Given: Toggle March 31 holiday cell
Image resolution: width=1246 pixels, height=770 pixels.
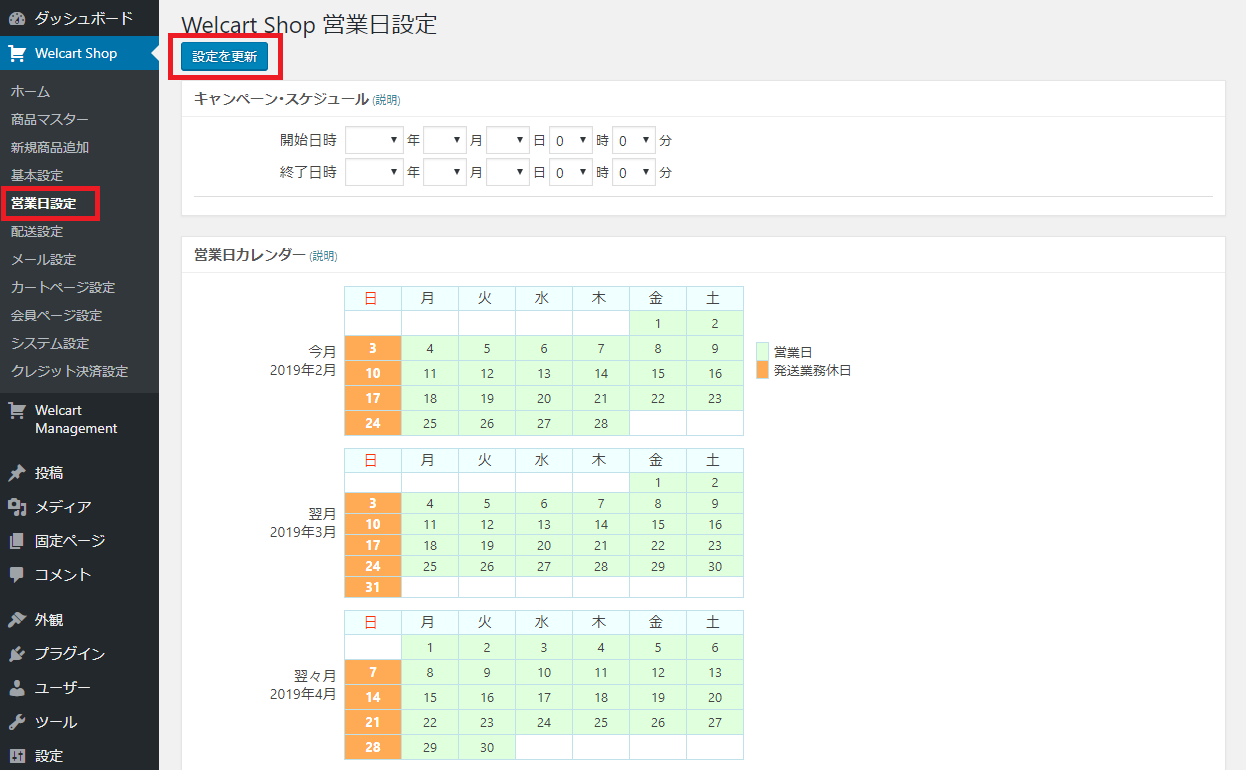Looking at the screenshot, I should pos(373,587).
